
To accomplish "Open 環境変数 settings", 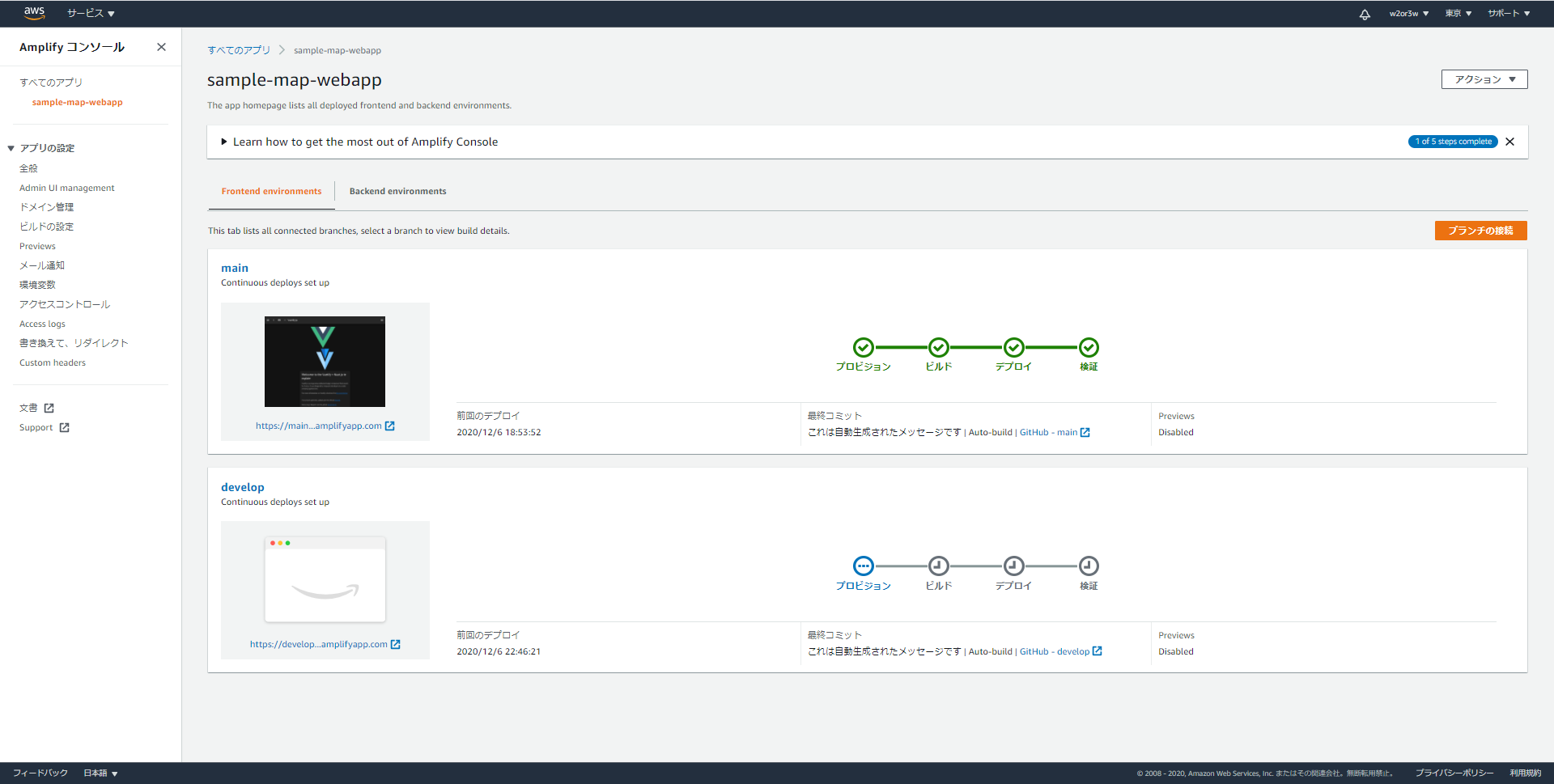I will [x=37, y=285].
